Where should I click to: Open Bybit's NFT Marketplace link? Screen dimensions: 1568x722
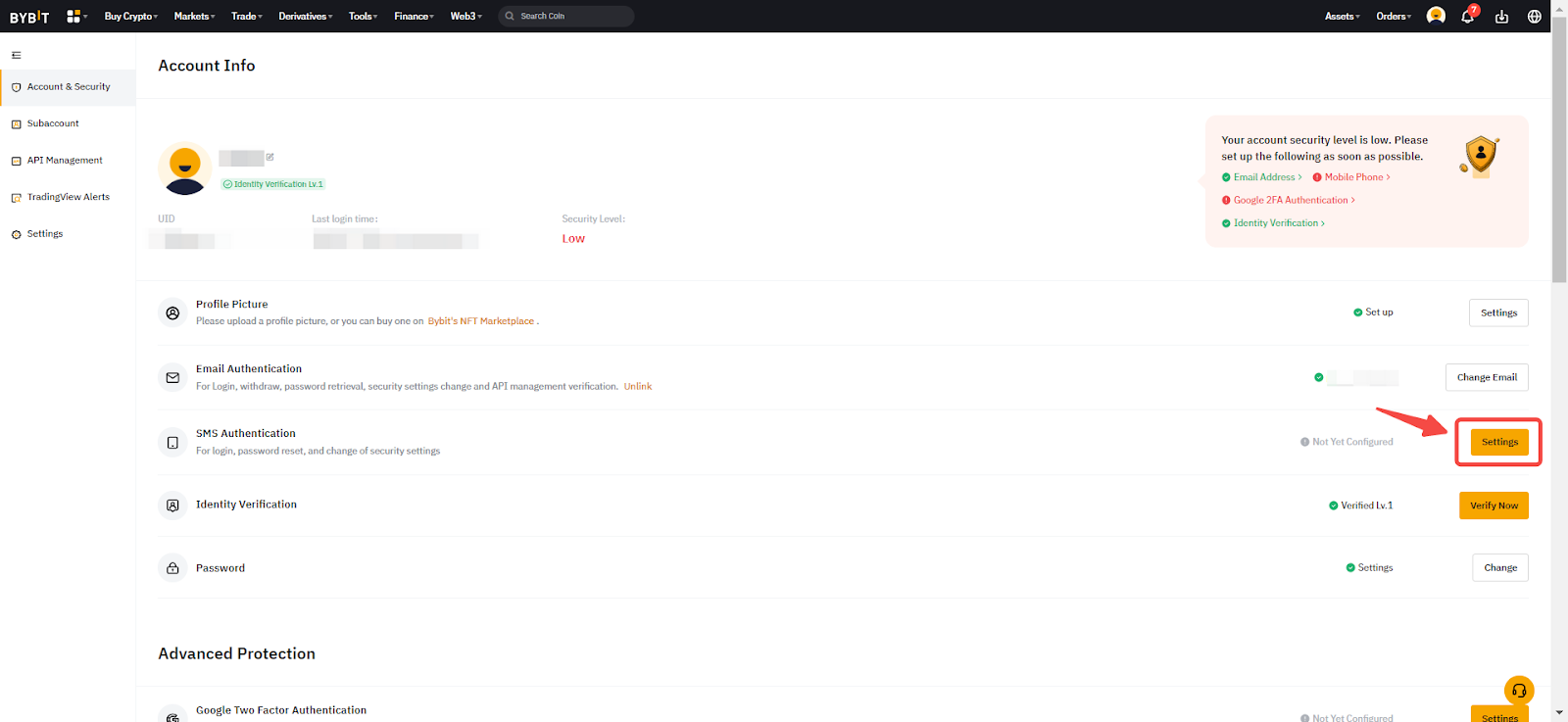click(x=480, y=321)
